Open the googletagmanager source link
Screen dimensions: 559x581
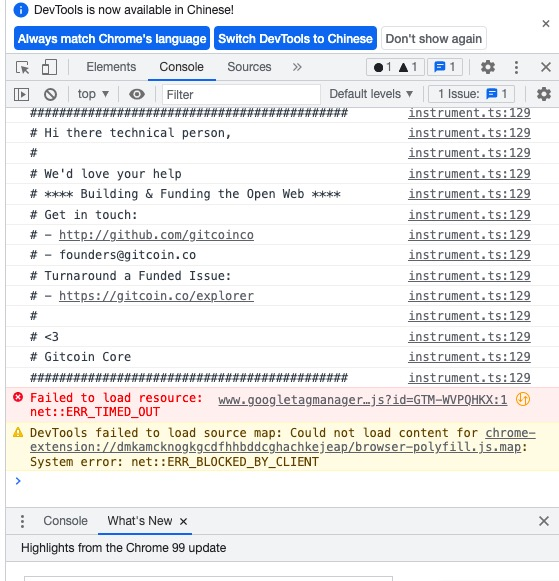(362, 400)
